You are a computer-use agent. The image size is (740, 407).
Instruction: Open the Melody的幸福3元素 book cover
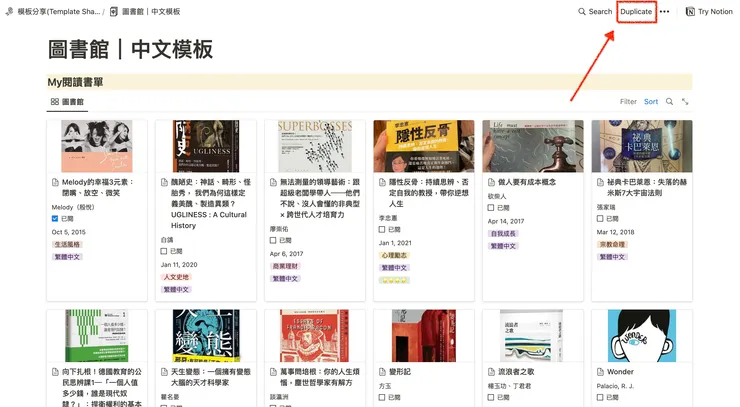click(97, 146)
